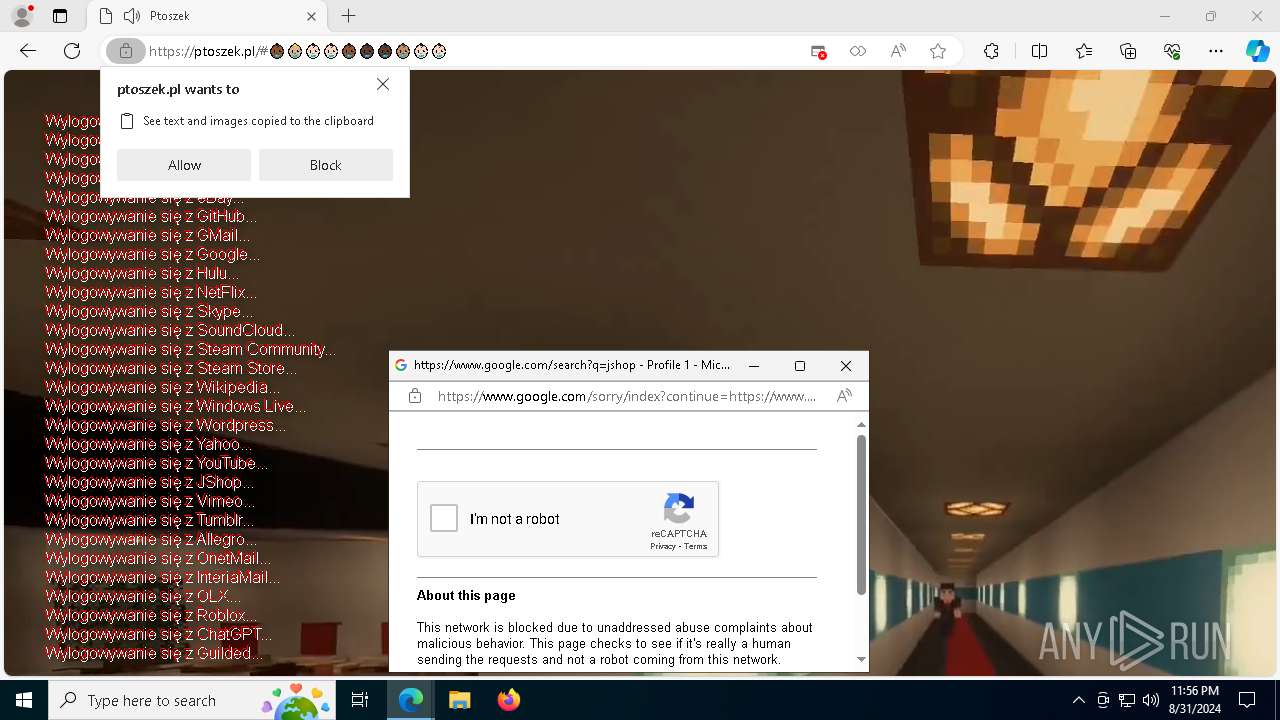Open Settings and more ellipsis menu
Viewport: 1280px width, 720px height.
(x=1216, y=51)
